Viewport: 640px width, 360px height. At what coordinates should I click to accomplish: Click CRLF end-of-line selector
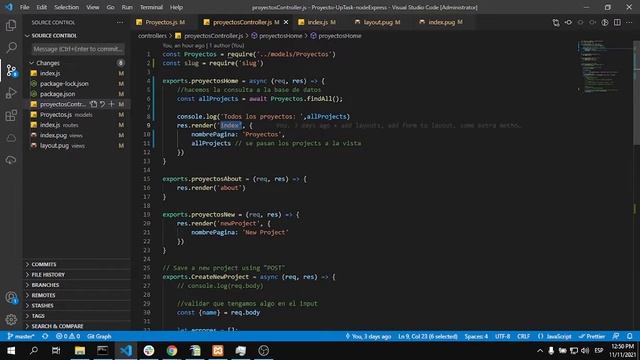(x=523, y=336)
